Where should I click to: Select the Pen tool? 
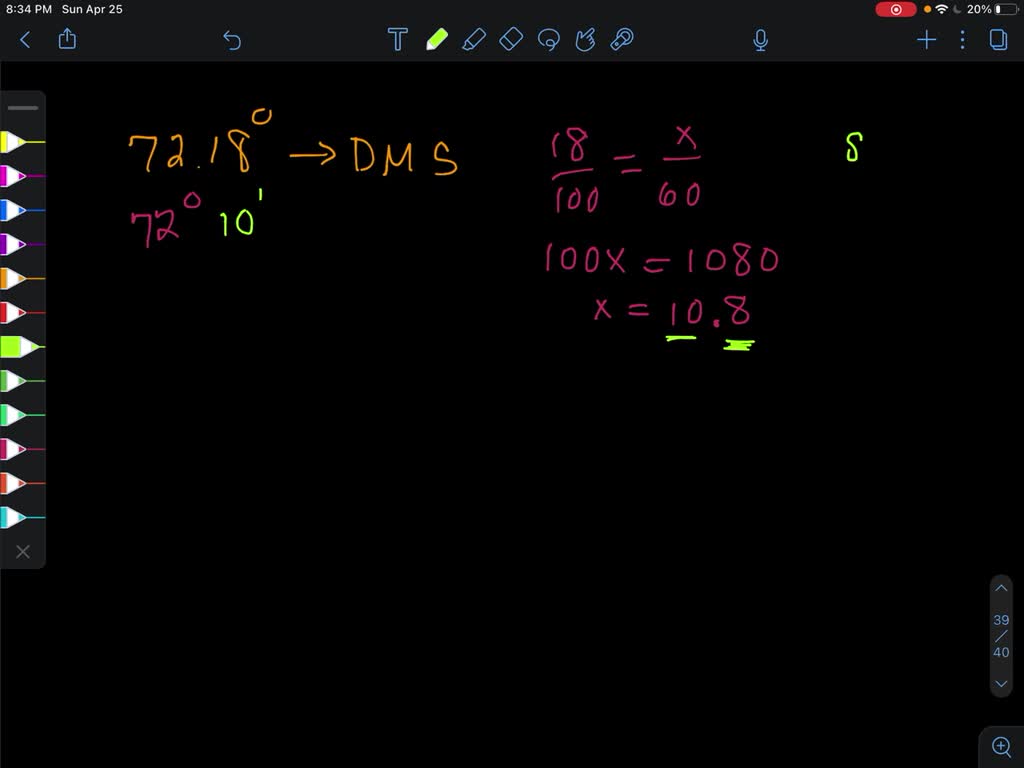(x=436, y=39)
